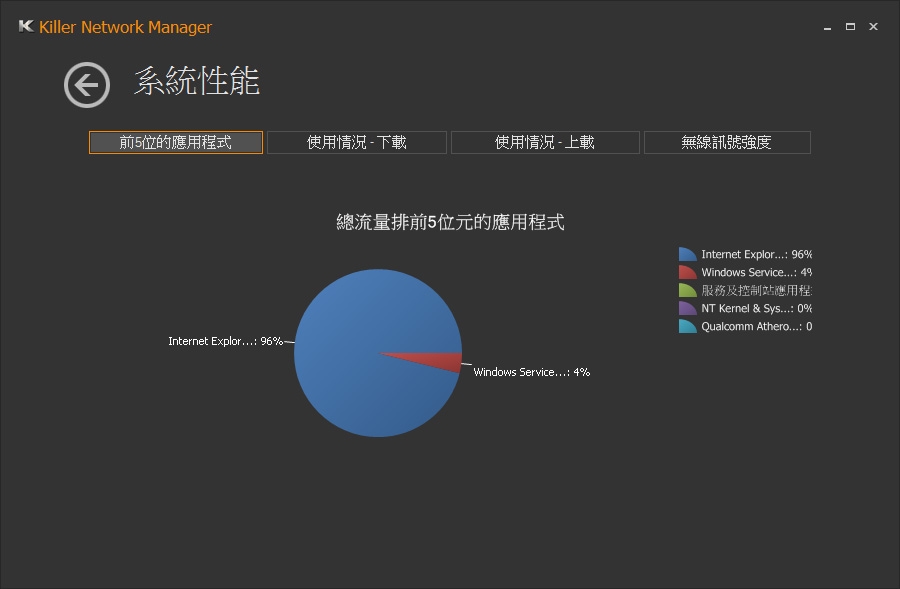The height and width of the screenshot is (589, 900).
Task: Click pie label 'Internet Explor...: 96%'
Action: [226, 341]
